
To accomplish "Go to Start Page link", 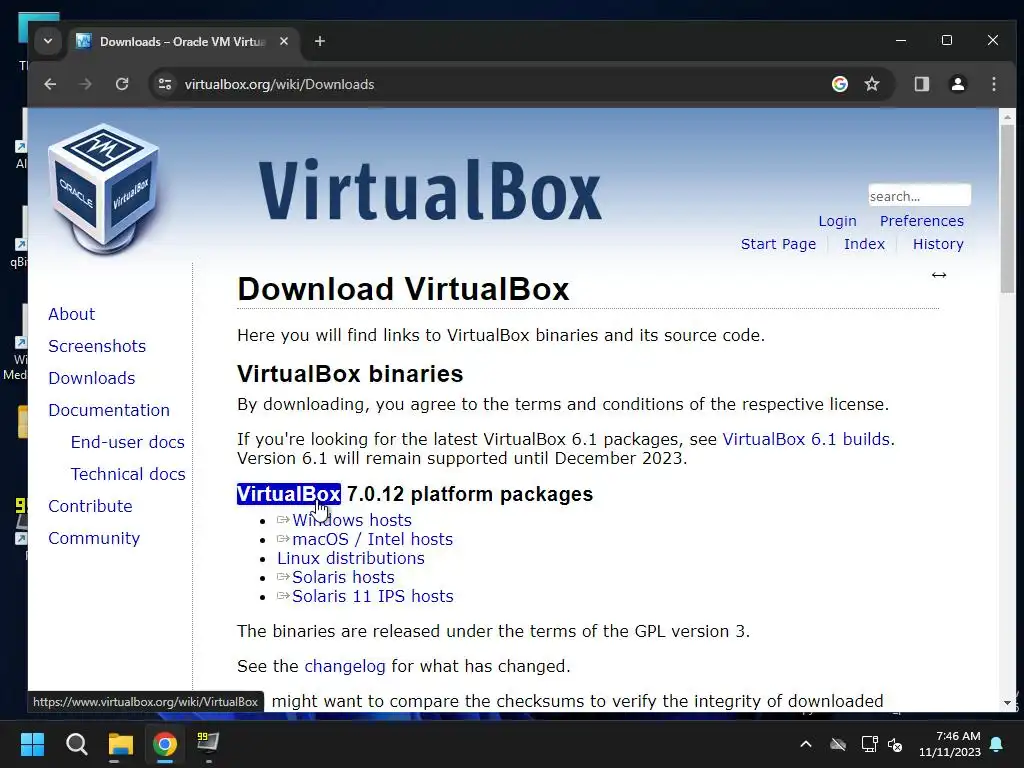I will pyautogui.click(x=778, y=244).
